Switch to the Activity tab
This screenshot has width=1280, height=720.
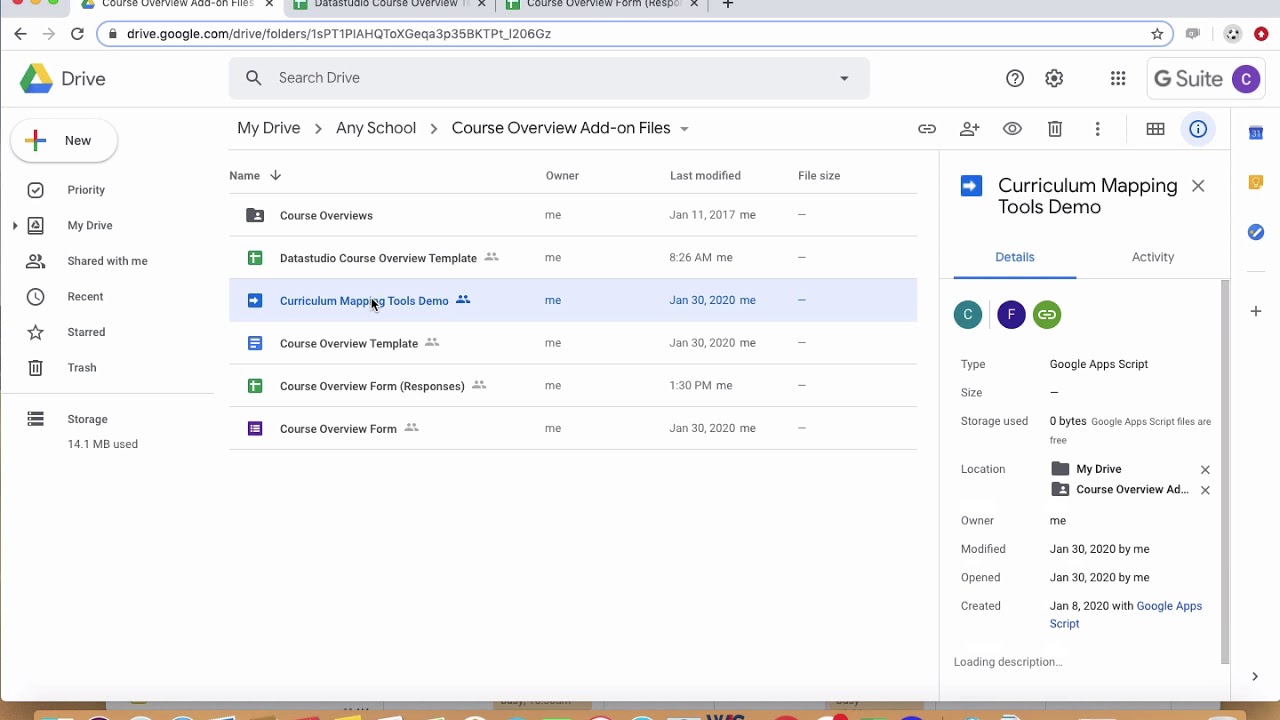(1152, 257)
